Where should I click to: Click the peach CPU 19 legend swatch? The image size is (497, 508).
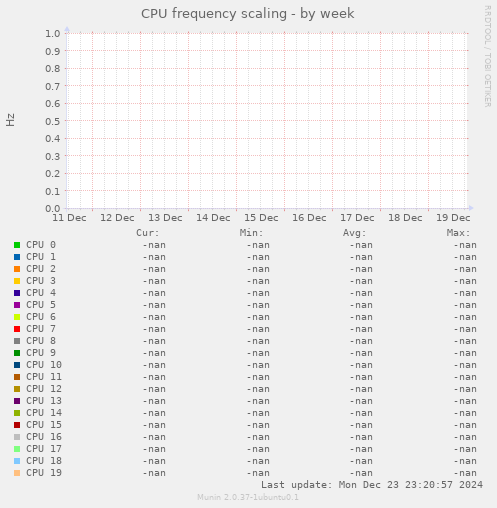(x=17, y=473)
